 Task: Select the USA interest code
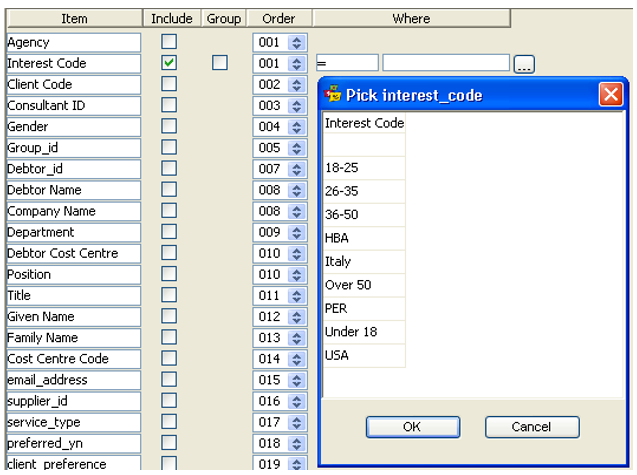tap(364, 356)
